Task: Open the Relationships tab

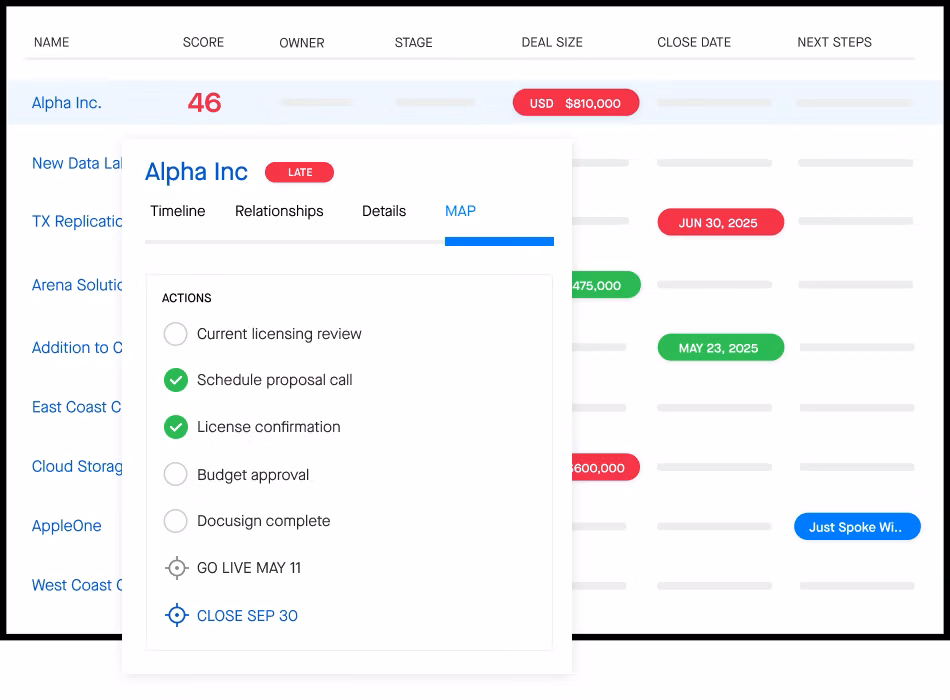Action: [x=279, y=211]
